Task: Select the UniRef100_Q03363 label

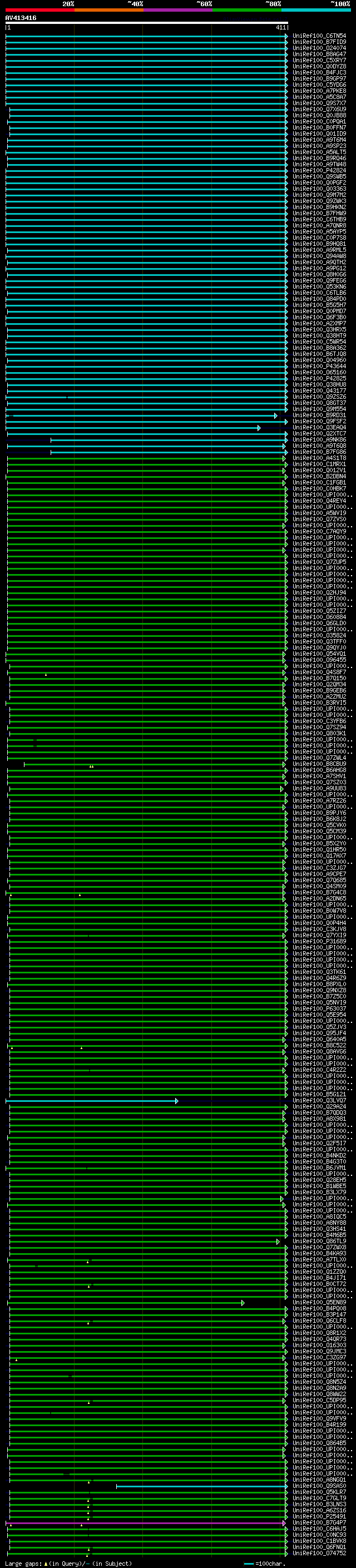Action: pos(319,189)
